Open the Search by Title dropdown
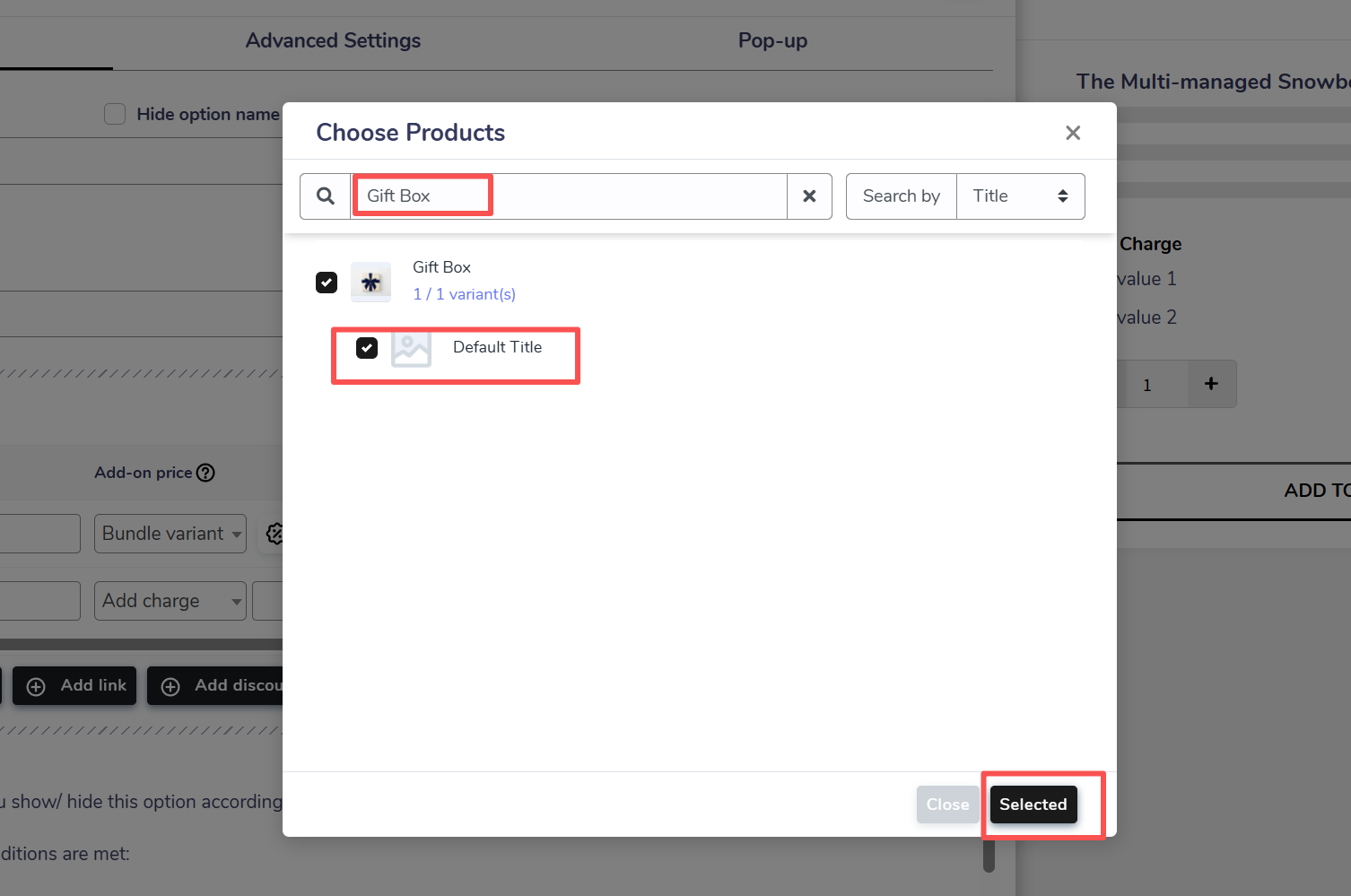Screen dimensions: 1351x896 pos(1020,196)
